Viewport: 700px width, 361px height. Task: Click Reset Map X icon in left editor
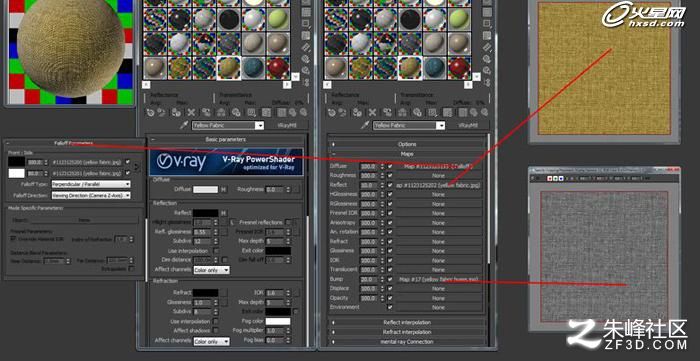point(191,112)
